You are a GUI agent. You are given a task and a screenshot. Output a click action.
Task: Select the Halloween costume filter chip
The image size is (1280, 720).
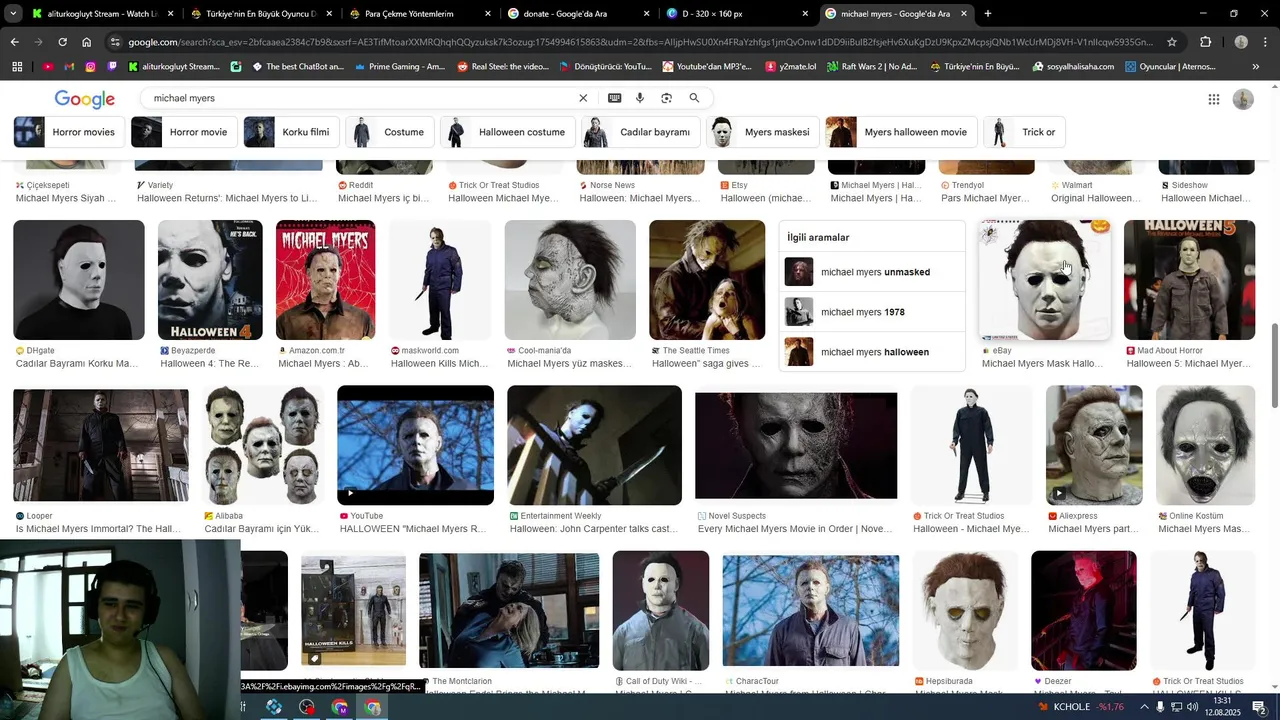(508, 132)
